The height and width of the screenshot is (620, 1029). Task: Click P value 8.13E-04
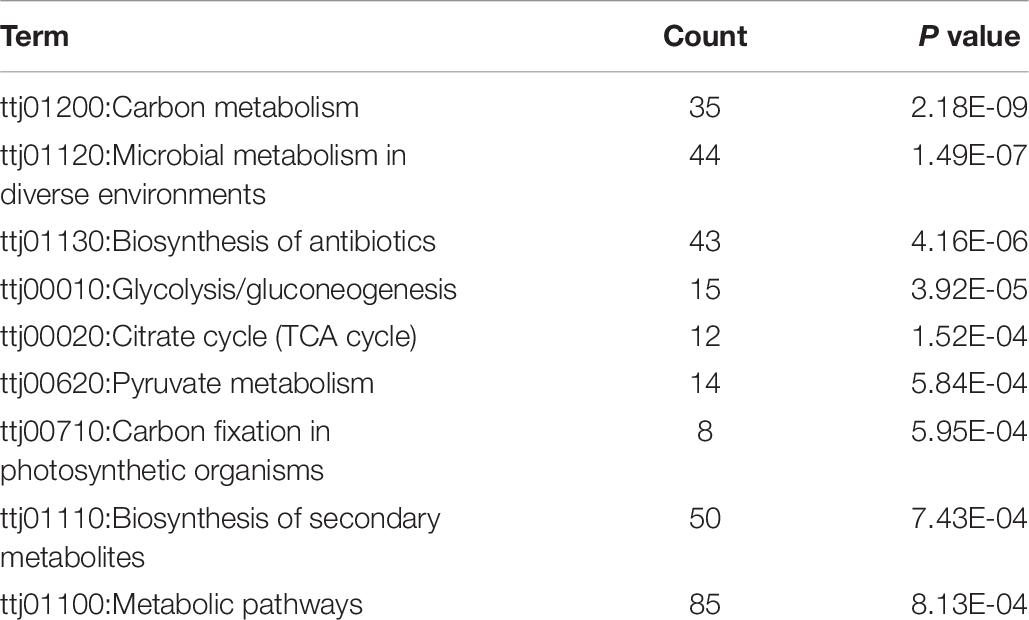click(x=969, y=605)
